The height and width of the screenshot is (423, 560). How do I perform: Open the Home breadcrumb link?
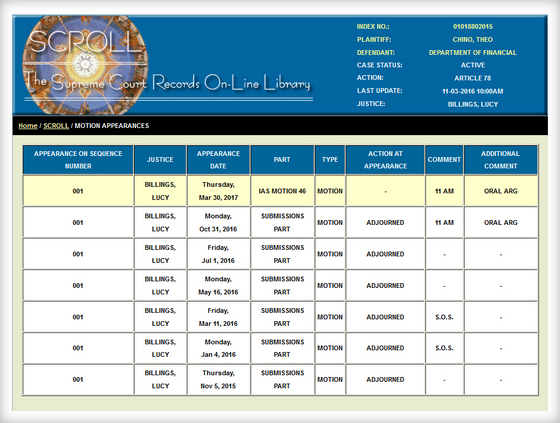click(28, 126)
